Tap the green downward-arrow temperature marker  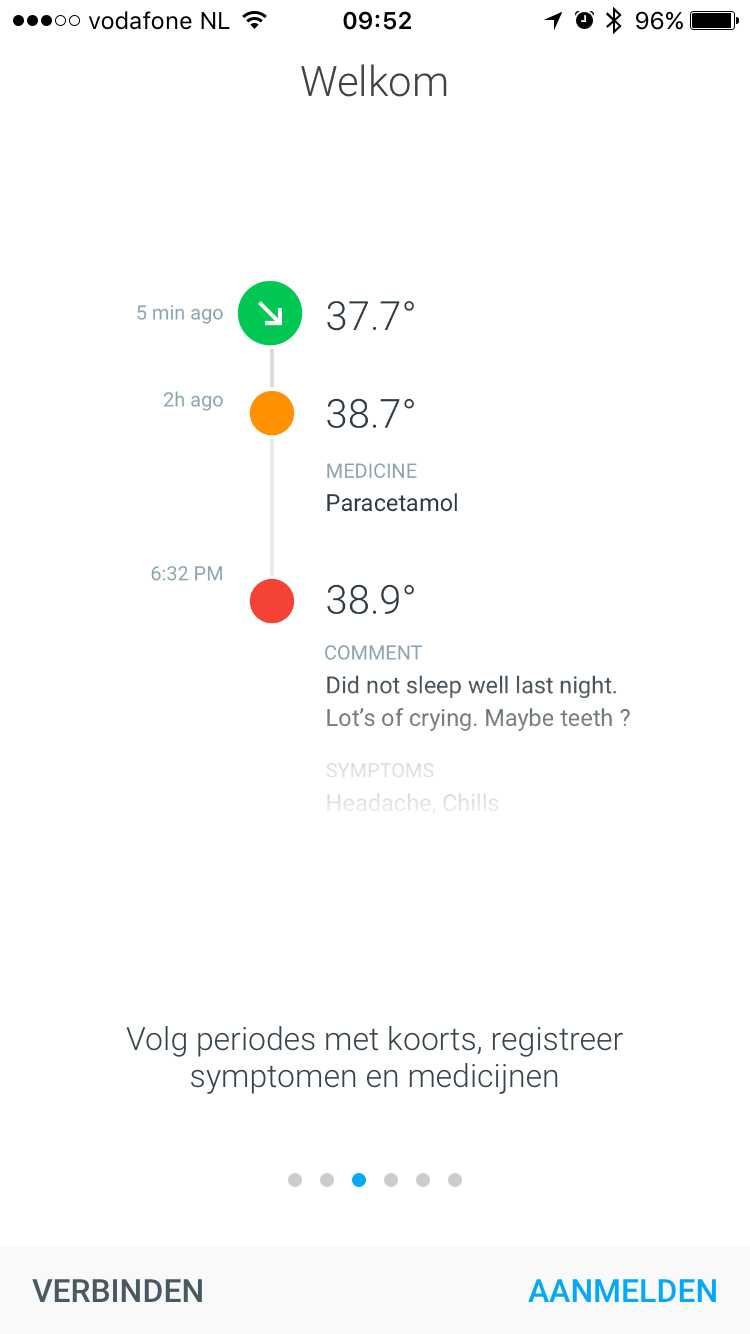coord(270,314)
